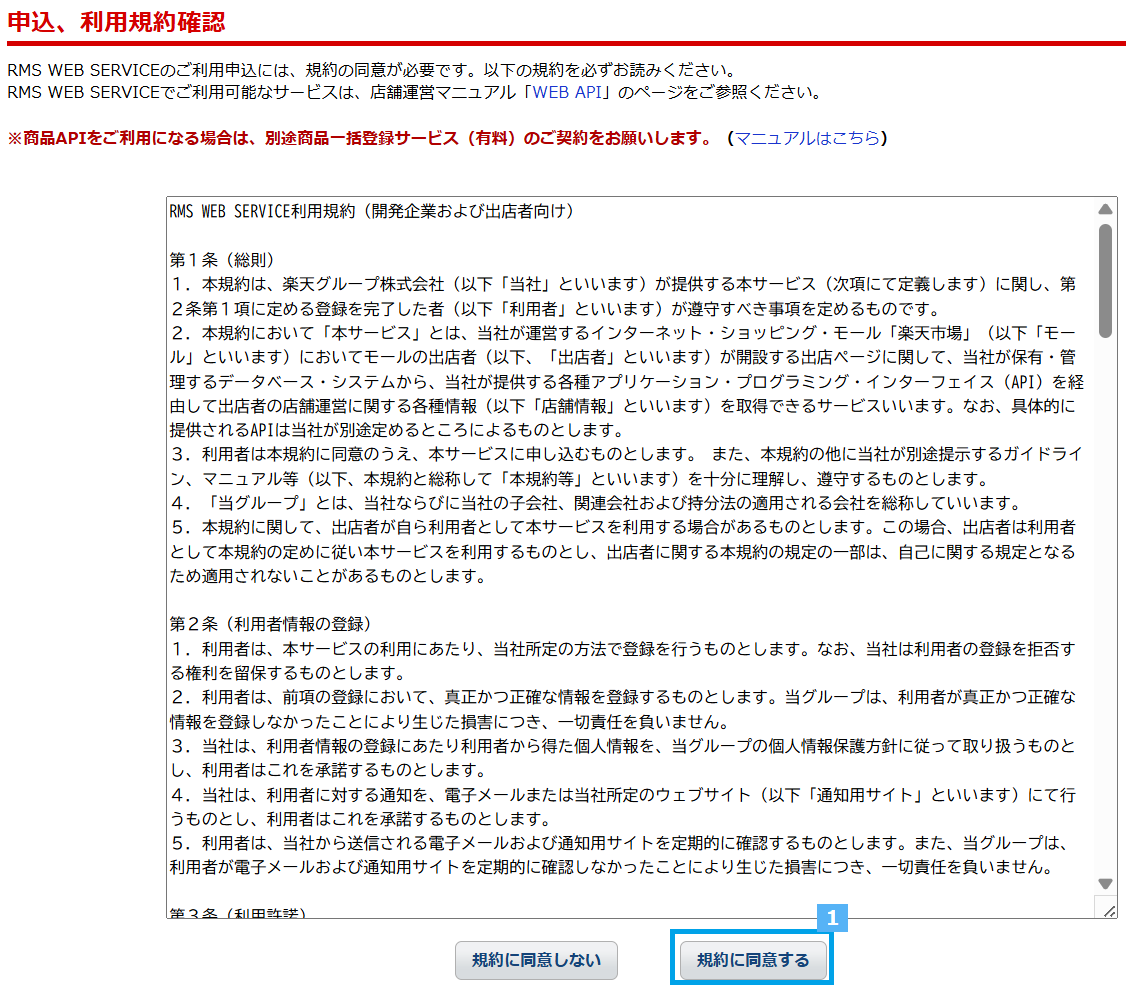Click the 規約に同意しない button
Screen dimensions: 1126x987
coord(536,960)
